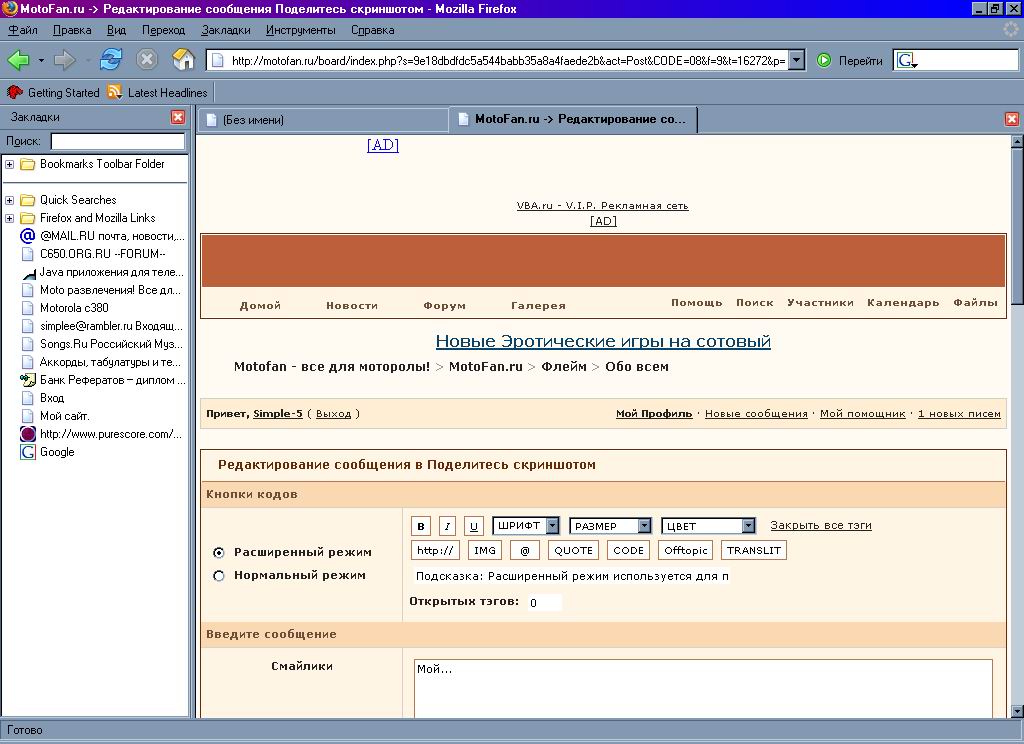The width and height of the screenshot is (1024, 744).
Task: Open the Переход menu
Action: pyautogui.click(x=163, y=30)
